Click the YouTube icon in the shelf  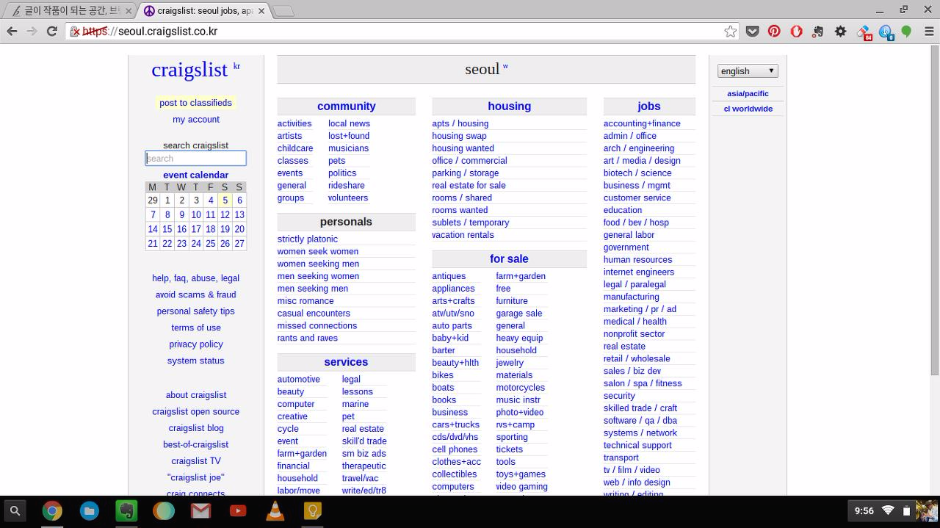(x=238, y=511)
